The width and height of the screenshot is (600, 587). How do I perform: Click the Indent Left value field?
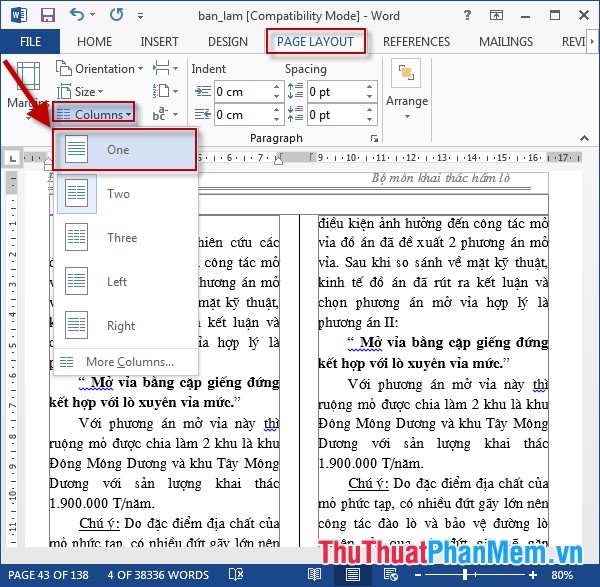coord(243,92)
